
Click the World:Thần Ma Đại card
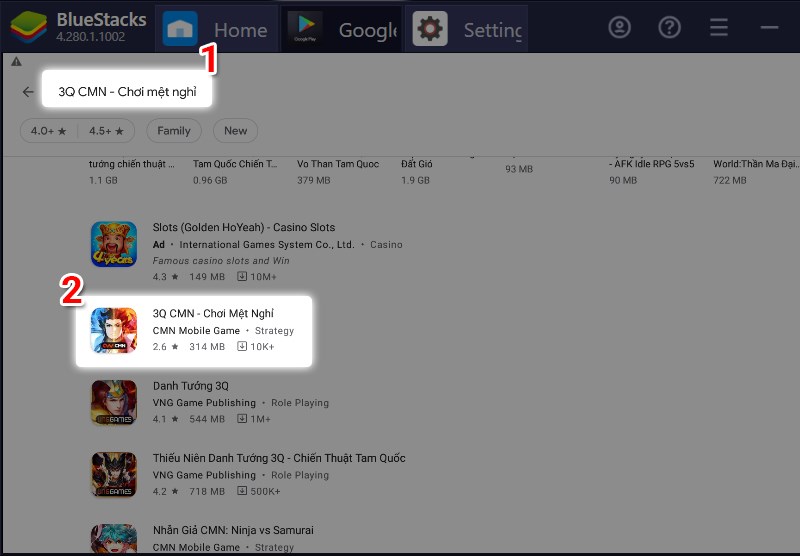coord(756,172)
